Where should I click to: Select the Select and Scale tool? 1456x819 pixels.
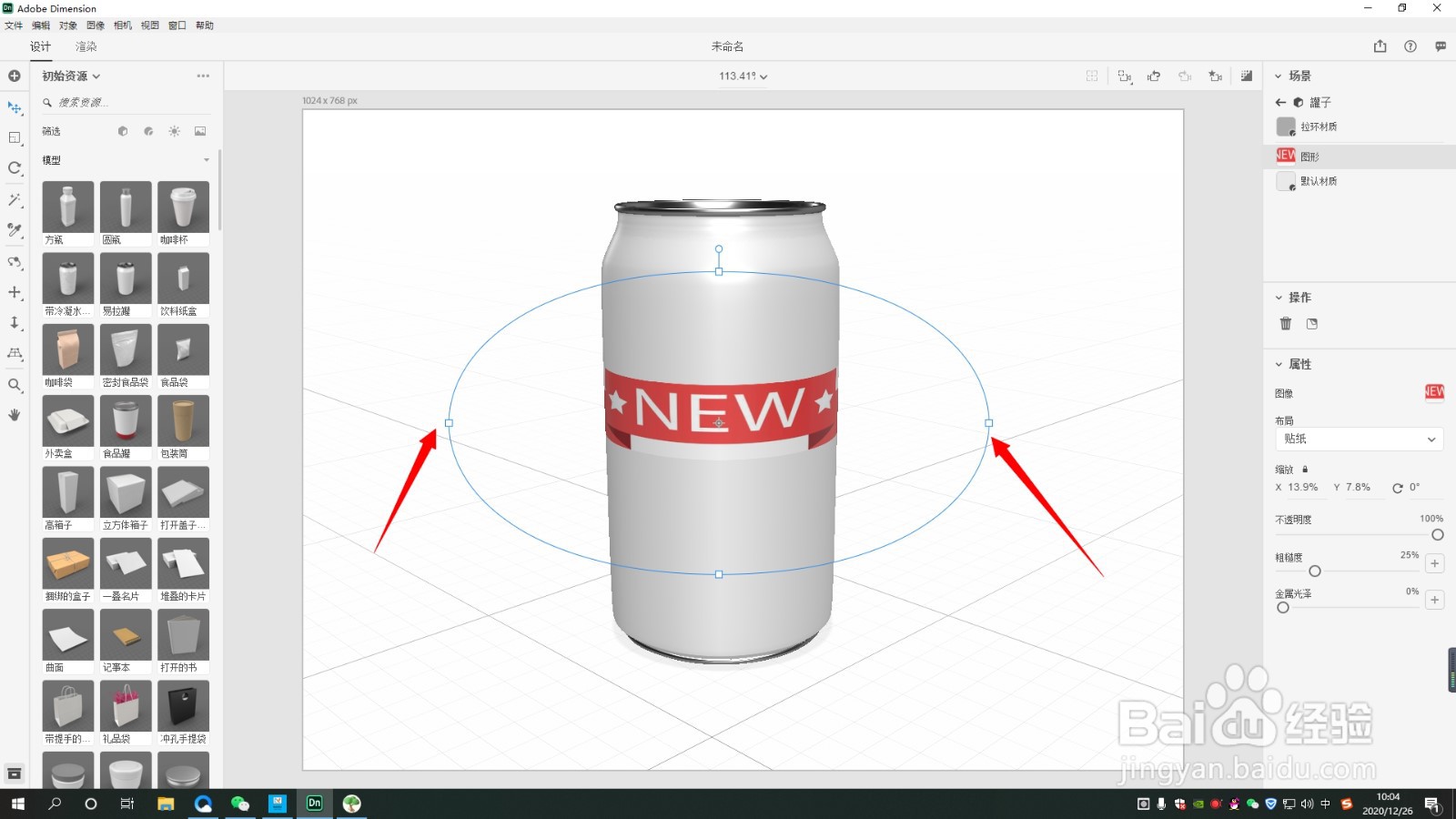pos(15,137)
